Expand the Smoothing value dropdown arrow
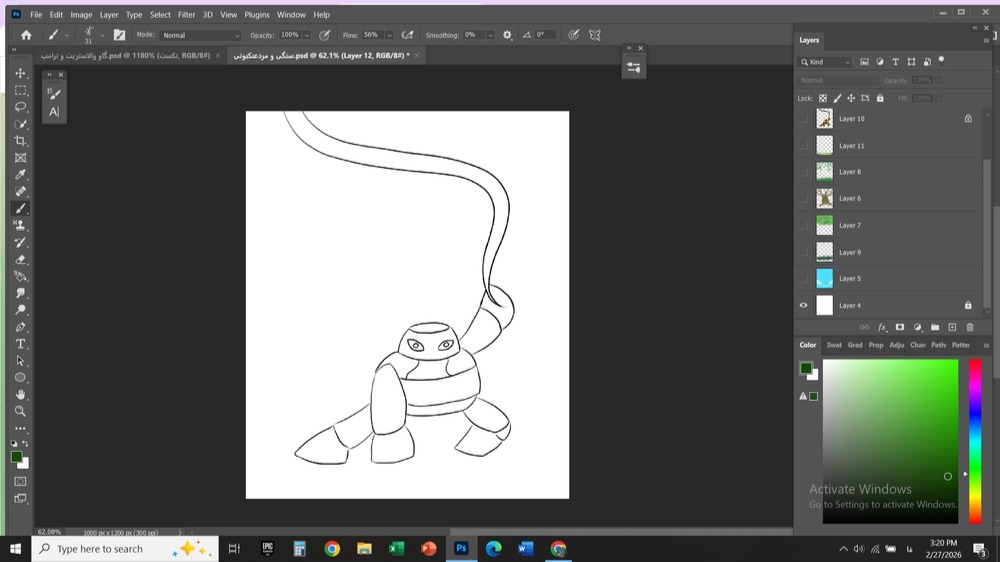Viewport: 1000px width, 562px height. [490, 35]
